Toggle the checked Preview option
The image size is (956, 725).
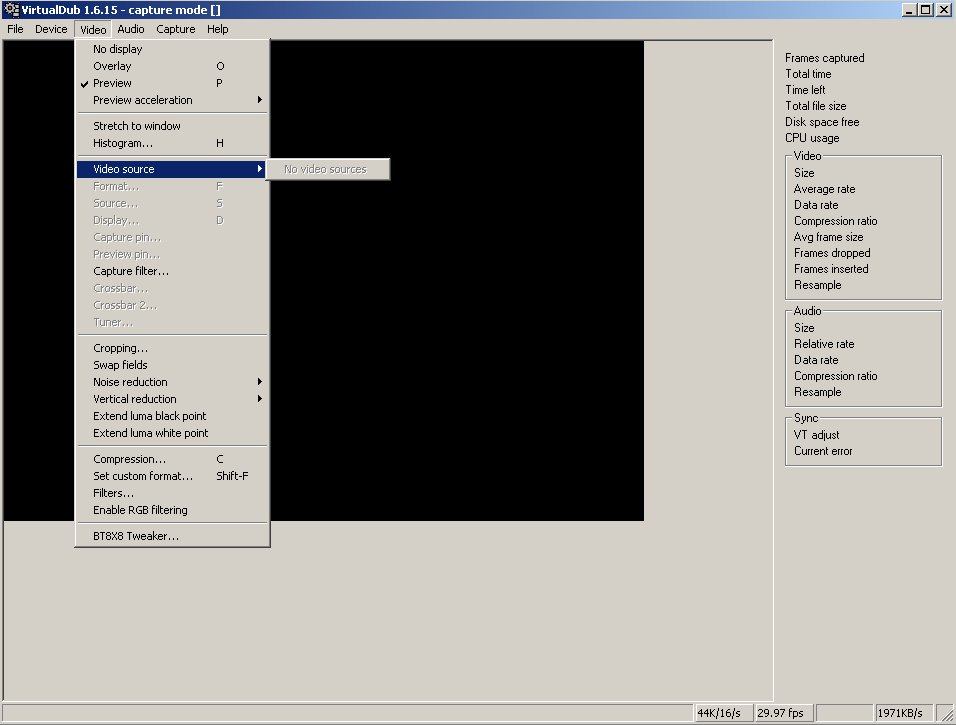173,83
